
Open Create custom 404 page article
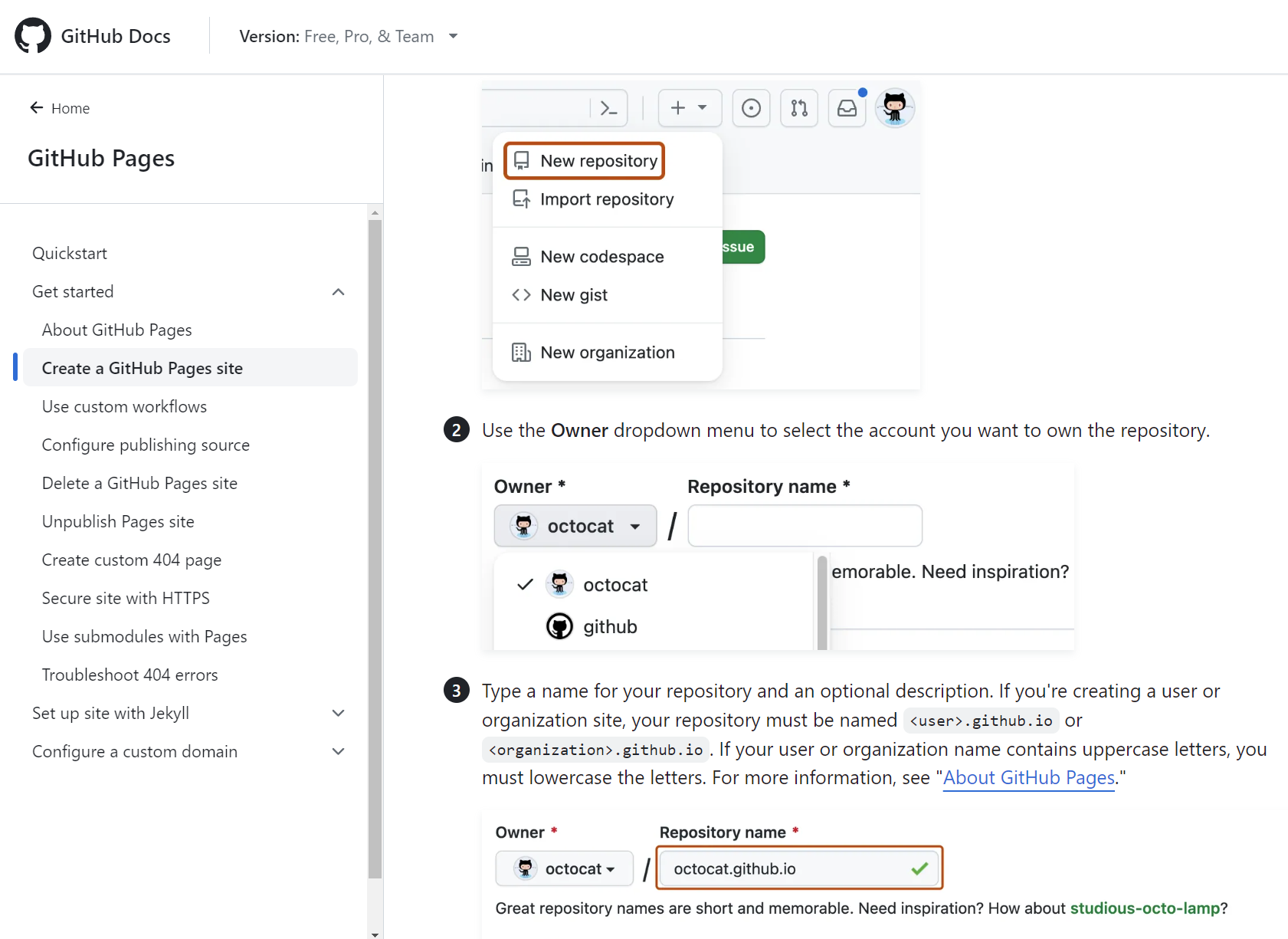[x=132, y=560]
